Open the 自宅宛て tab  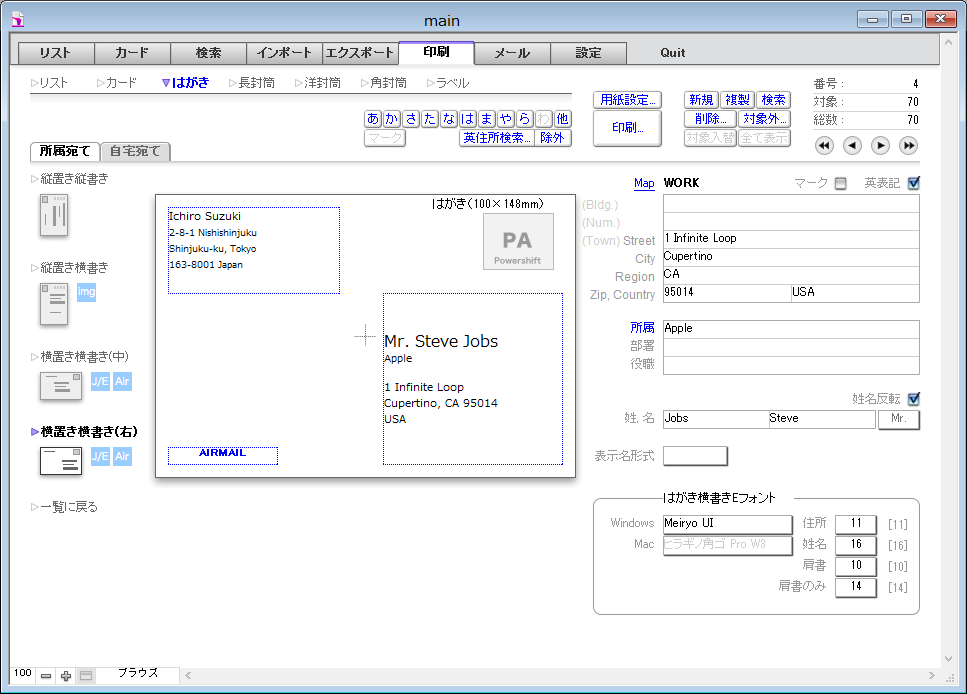coord(136,152)
